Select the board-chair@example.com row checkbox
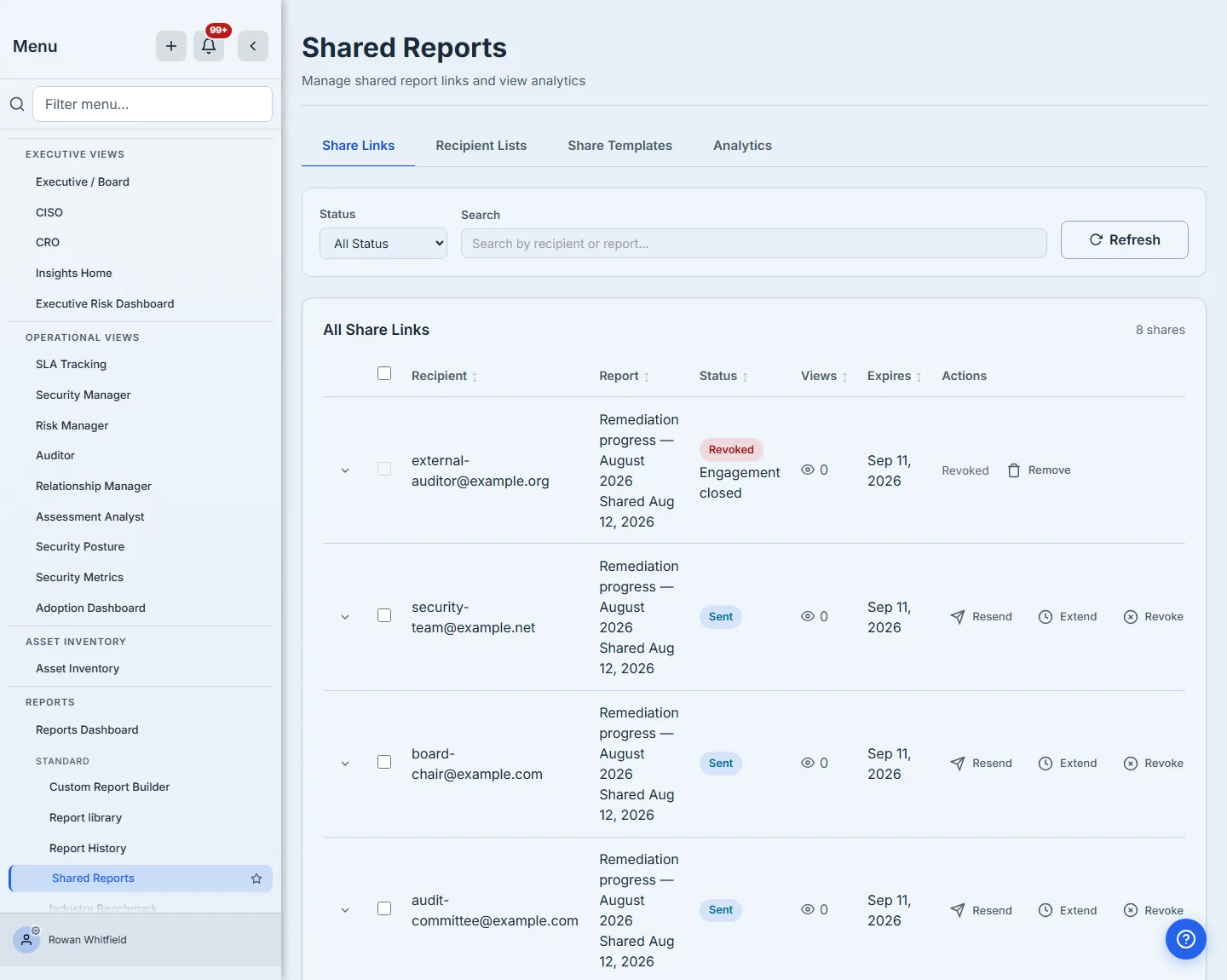 click(384, 762)
